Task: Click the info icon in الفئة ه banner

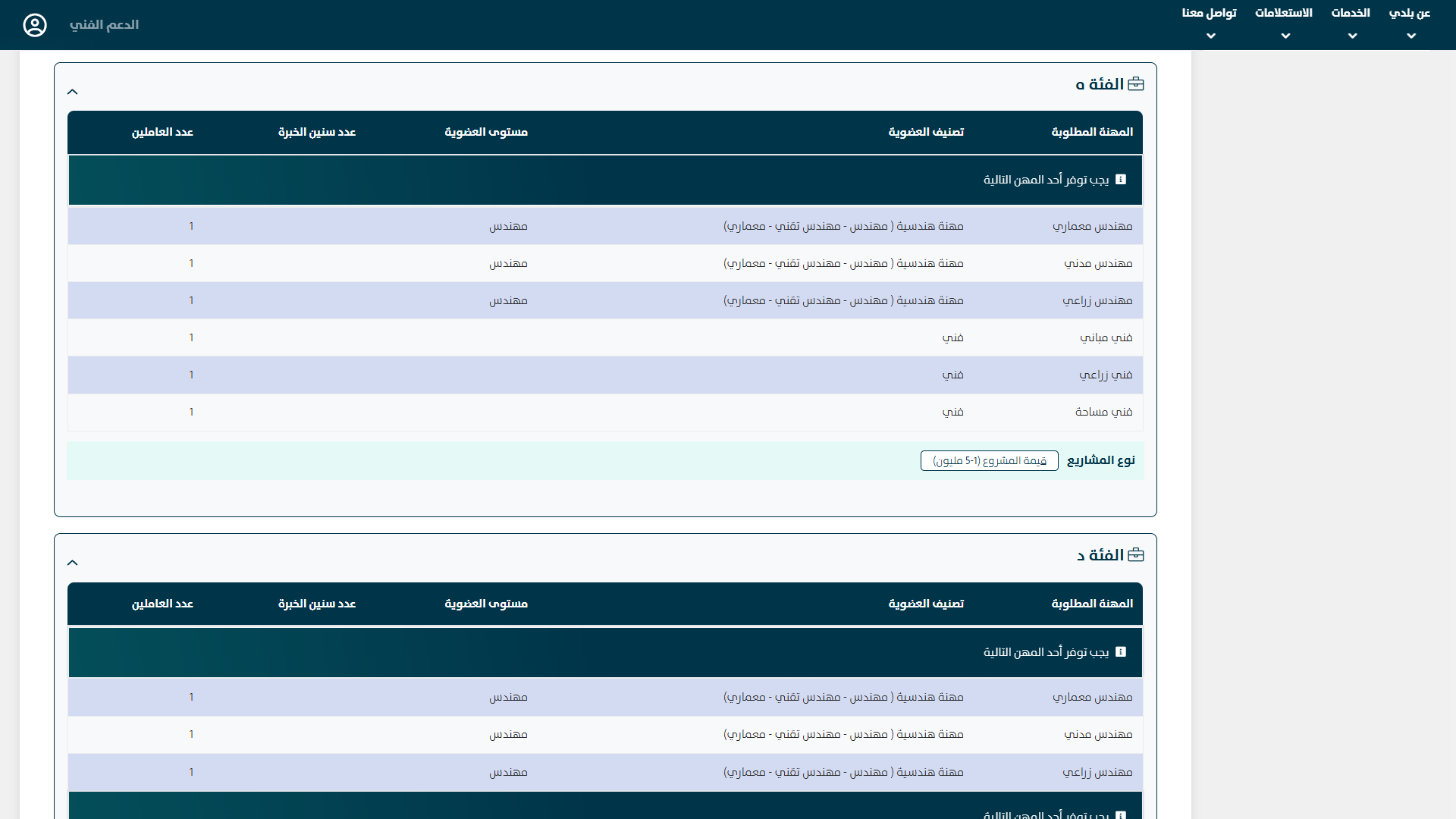Action: tap(1121, 180)
